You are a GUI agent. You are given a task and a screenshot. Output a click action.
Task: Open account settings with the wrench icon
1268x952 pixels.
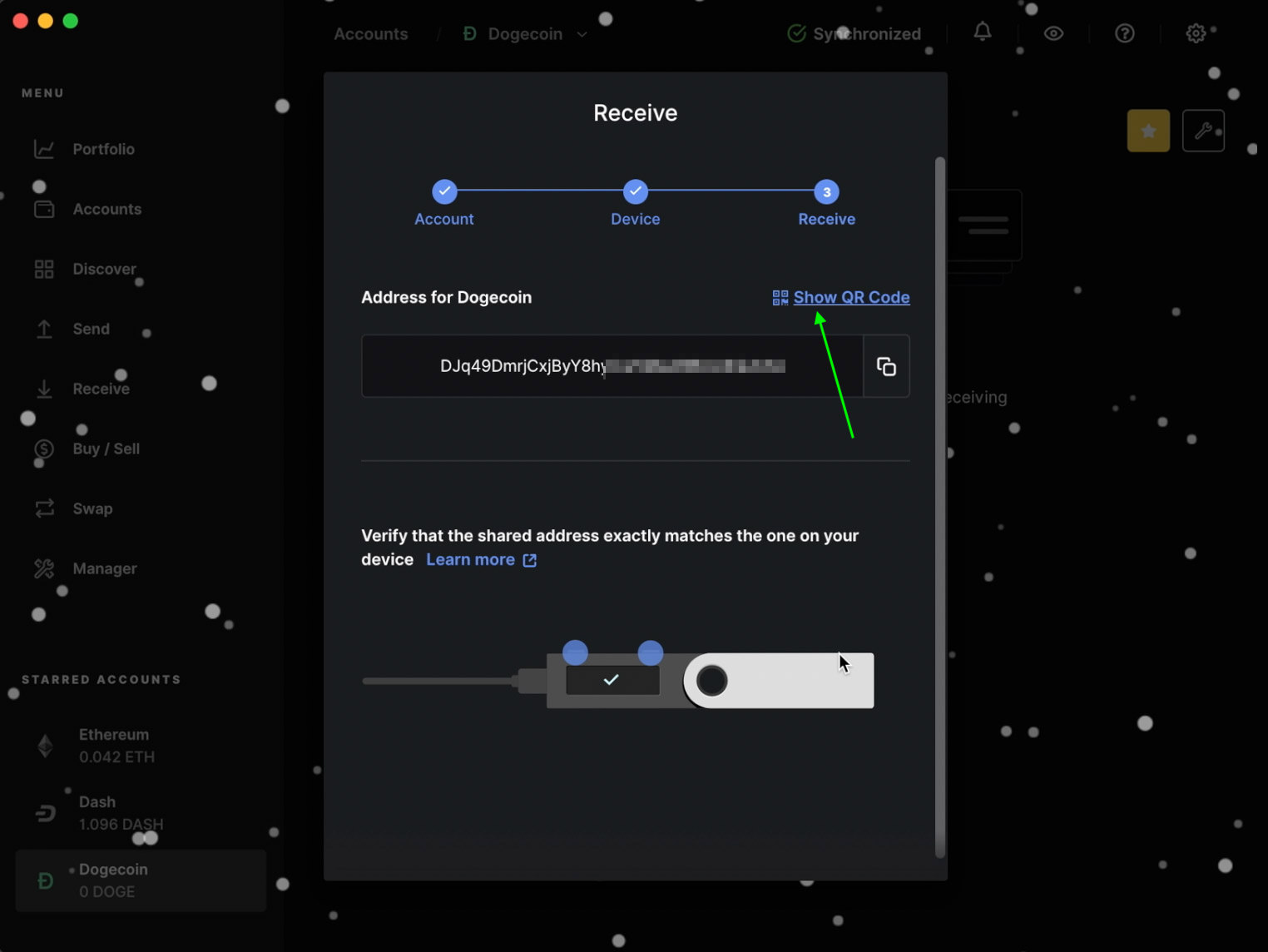pos(1203,131)
